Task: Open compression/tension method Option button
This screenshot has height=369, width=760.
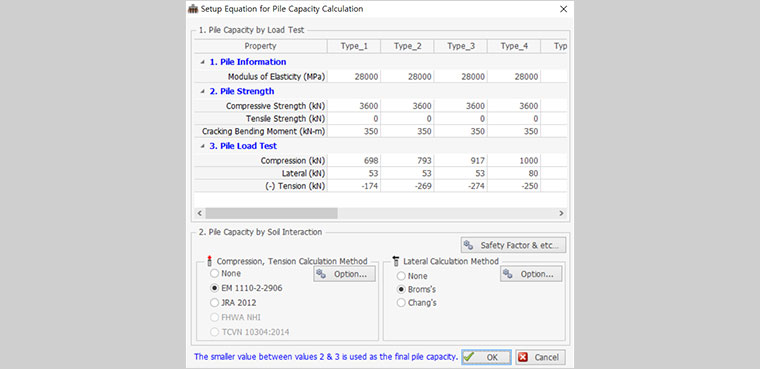Action: tap(345, 274)
